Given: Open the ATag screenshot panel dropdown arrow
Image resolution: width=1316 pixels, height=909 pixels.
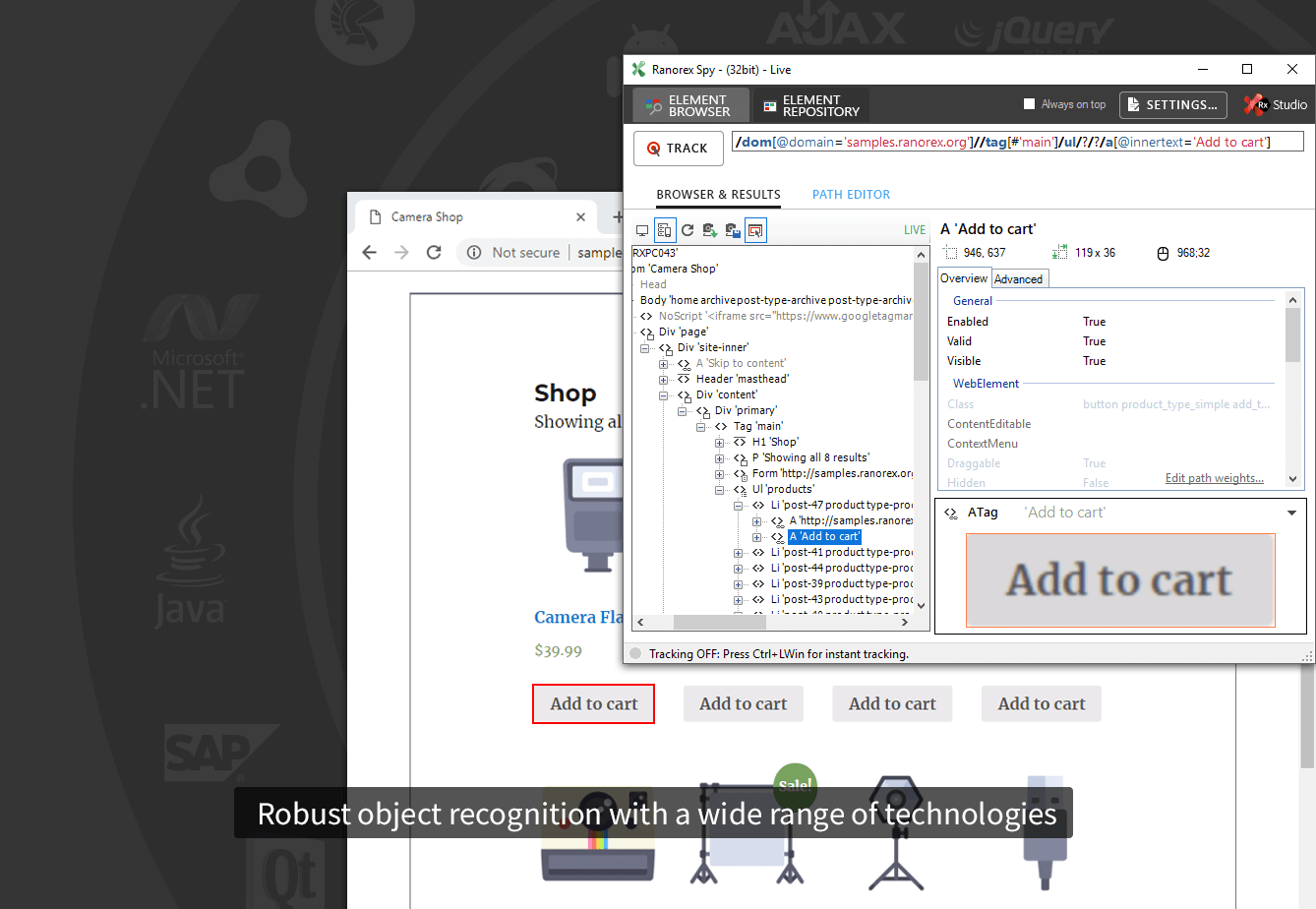Looking at the screenshot, I should tap(1291, 513).
